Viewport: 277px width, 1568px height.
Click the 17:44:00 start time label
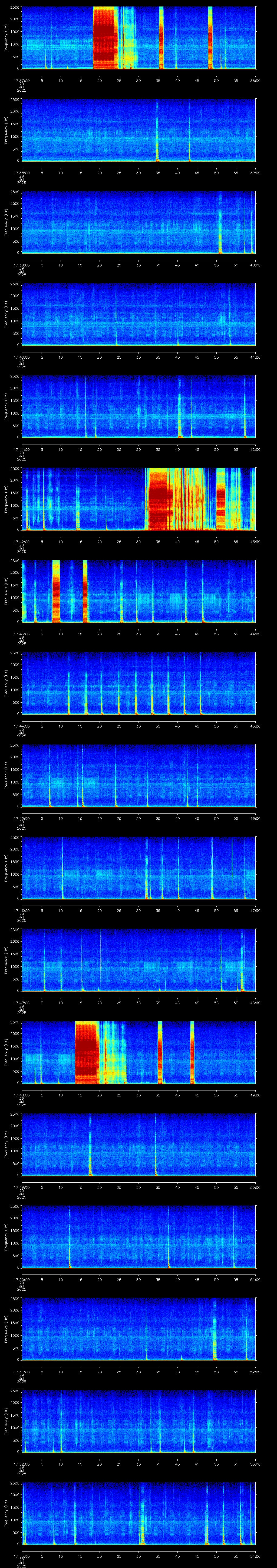21,726
